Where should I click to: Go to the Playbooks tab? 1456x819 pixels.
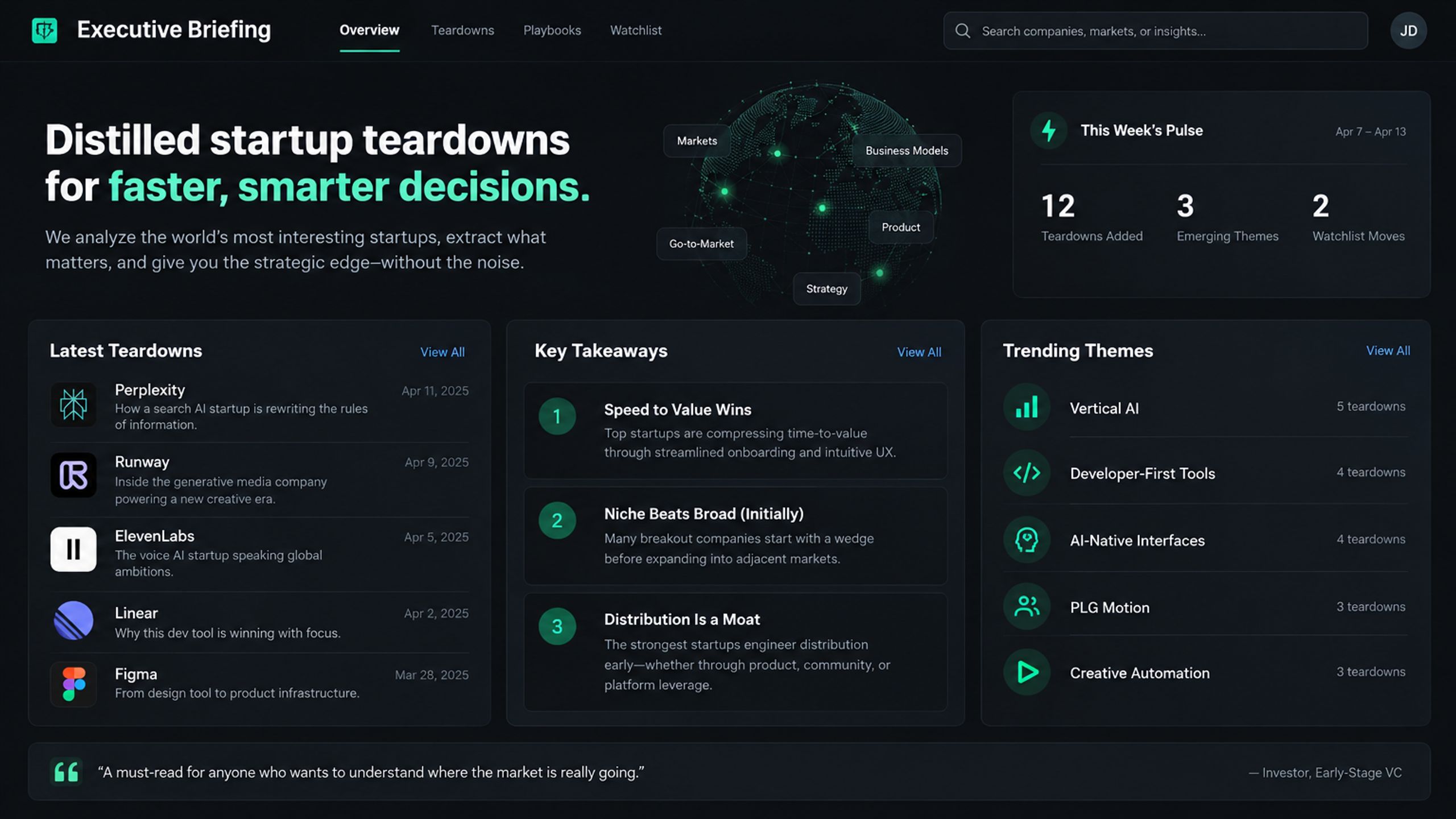pyautogui.click(x=552, y=30)
